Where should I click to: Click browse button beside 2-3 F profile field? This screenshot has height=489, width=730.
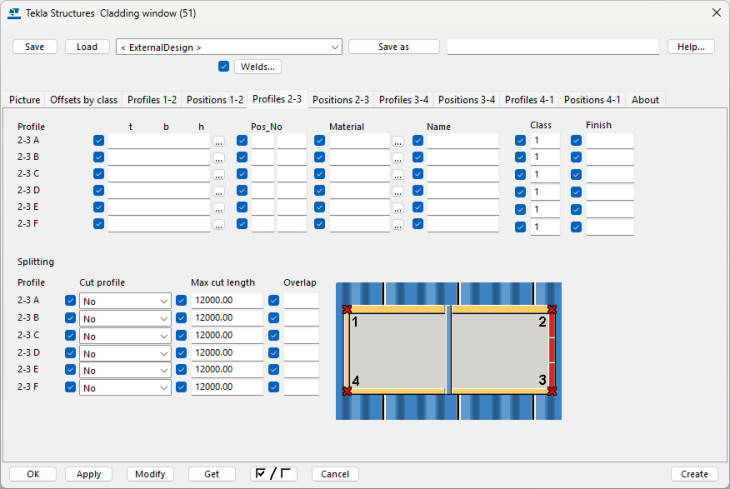(218, 226)
